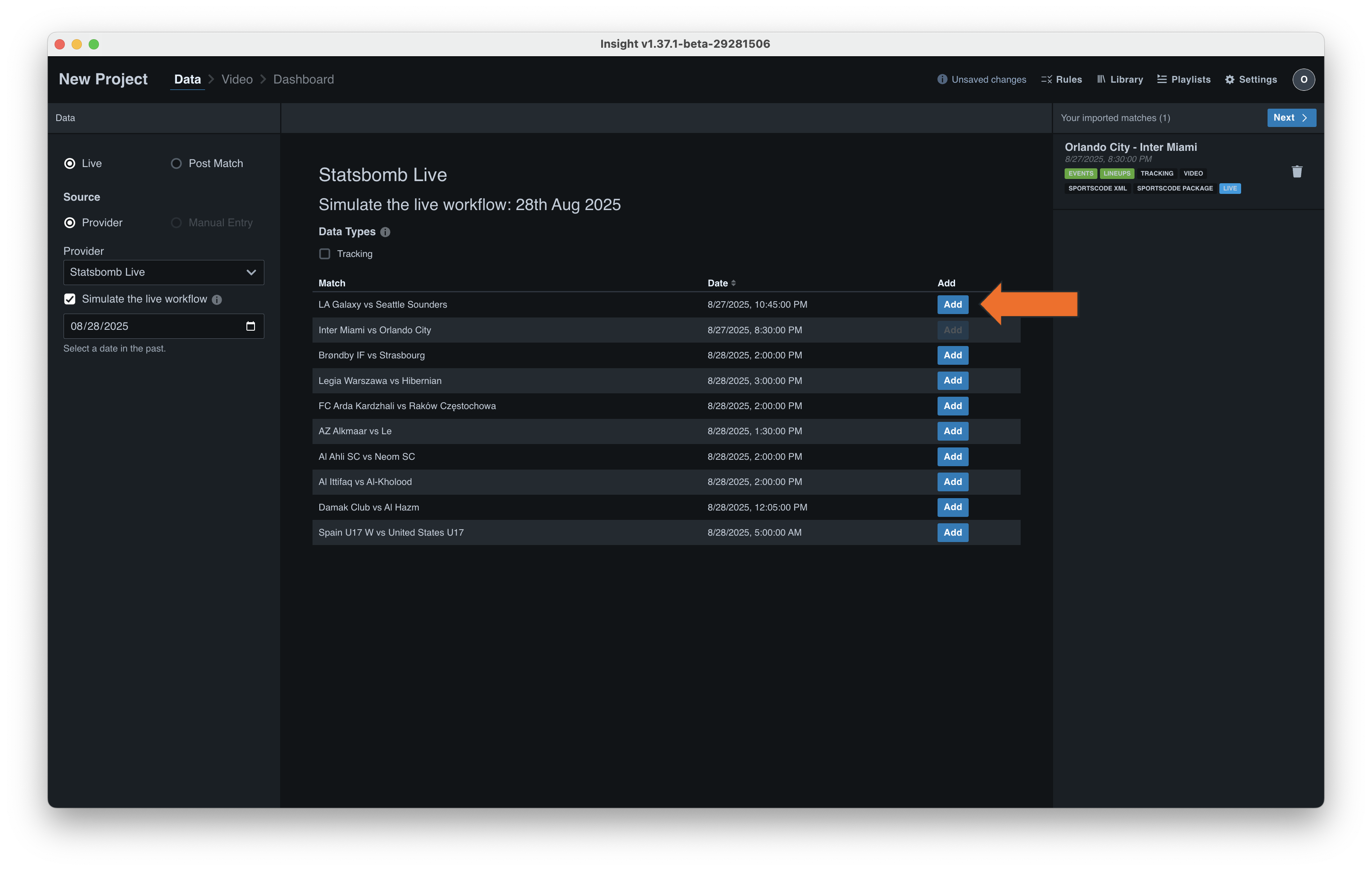This screenshot has width=1372, height=871.
Task: Click the Match column header
Action: pos(332,283)
